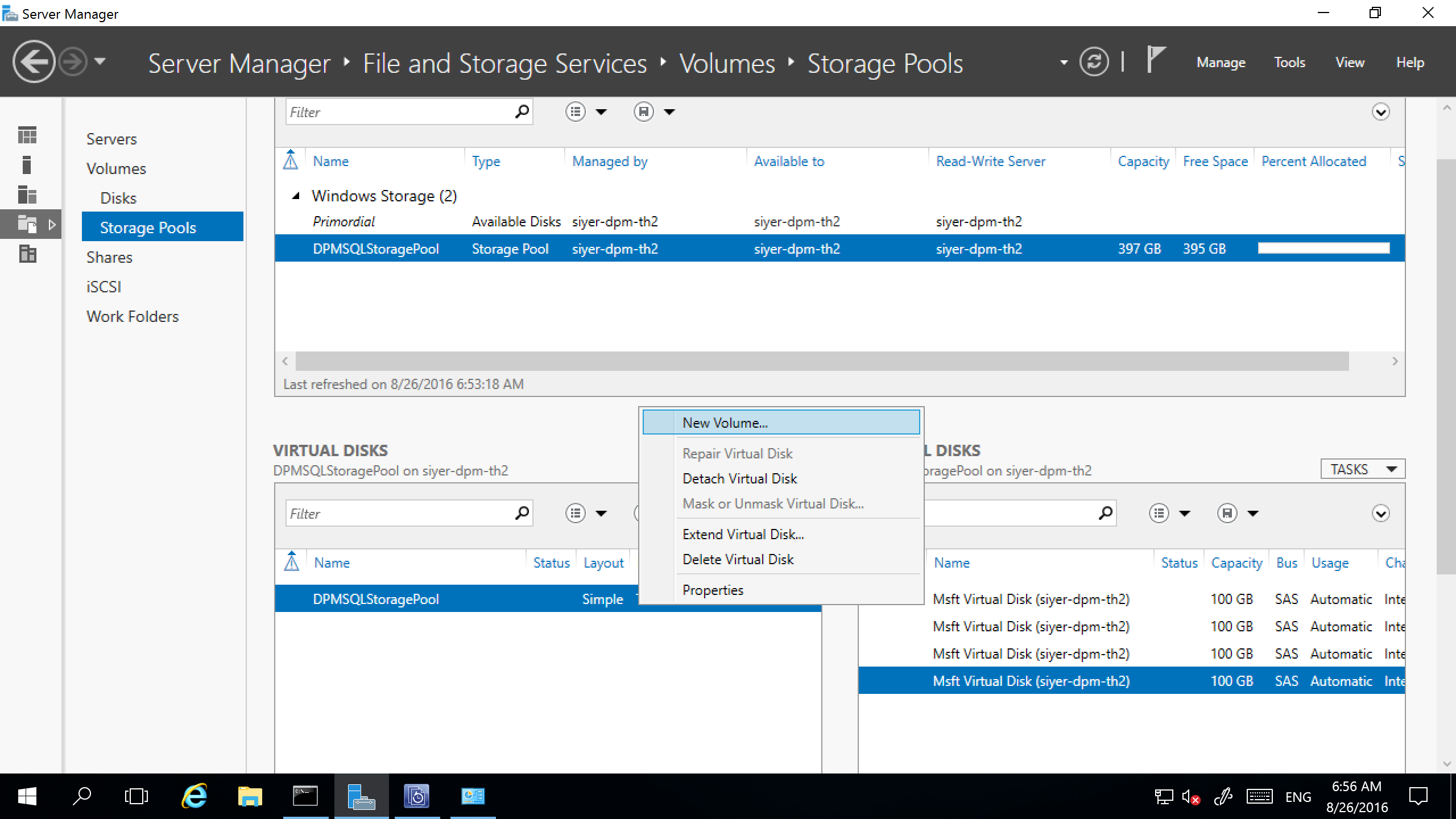
Task: Select Delete Virtual Disk from context menu
Action: (x=737, y=558)
